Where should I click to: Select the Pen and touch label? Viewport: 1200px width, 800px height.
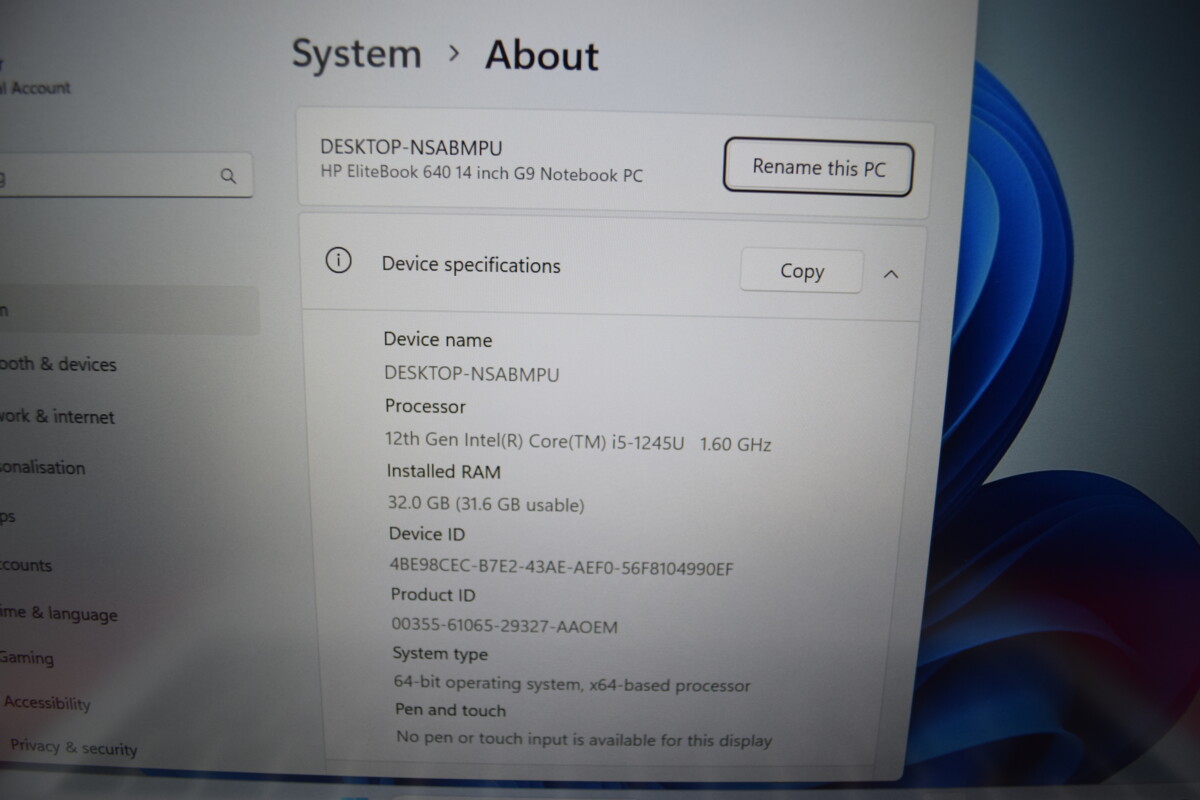[x=451, y=710]
